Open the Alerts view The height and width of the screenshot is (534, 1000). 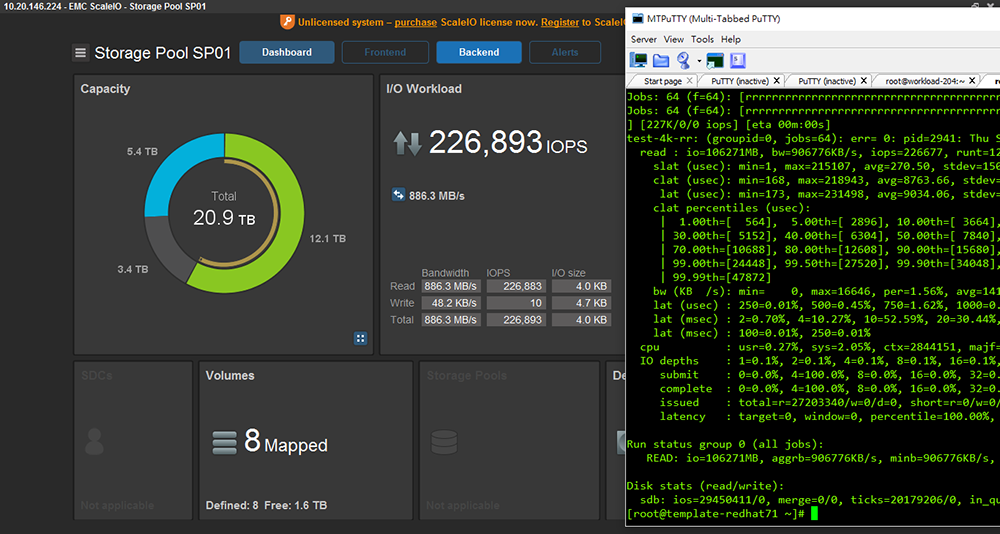[565, 52]
